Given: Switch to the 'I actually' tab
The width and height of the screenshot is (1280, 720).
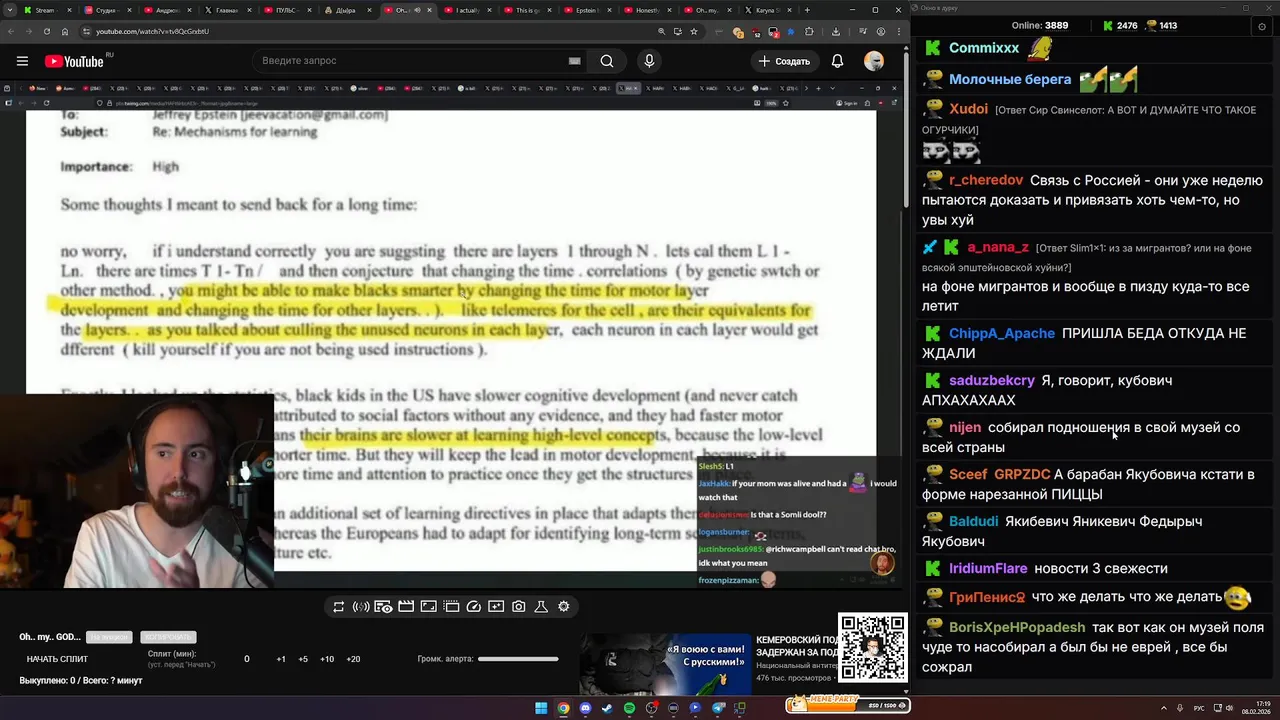Looking at the screenshot, I should point(466,10).
